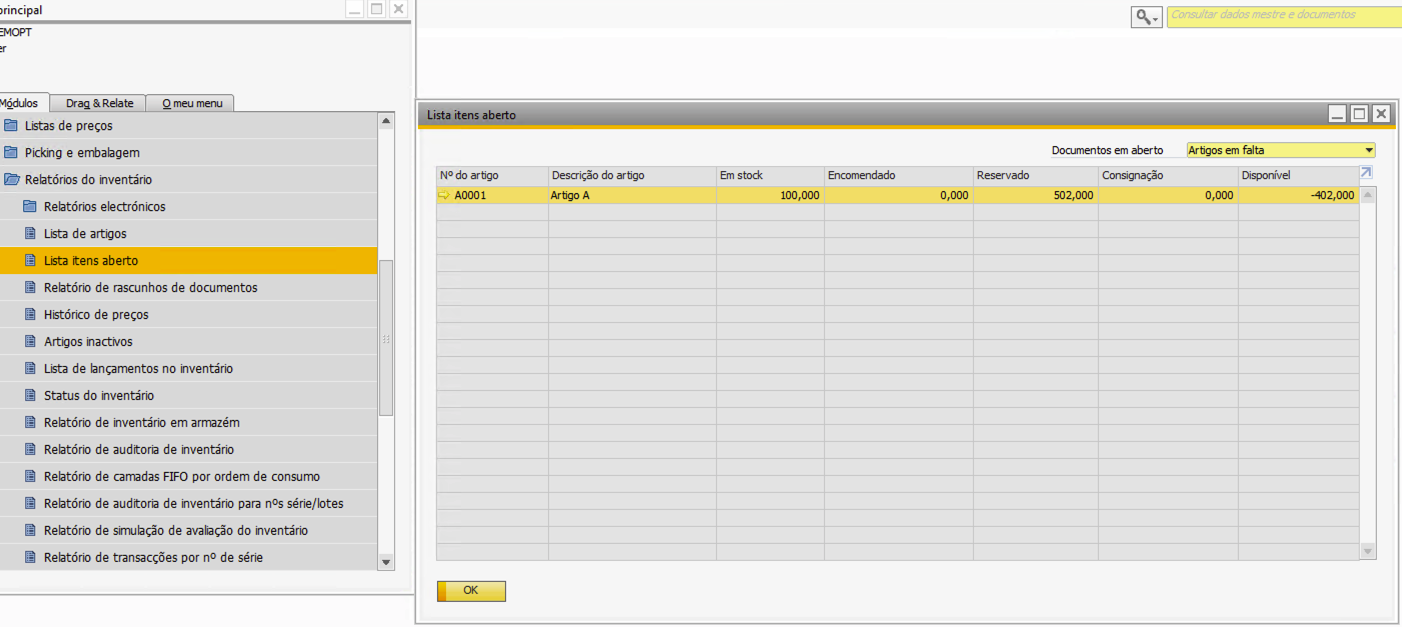The image size is (1402, 627).
Task: Click the expand table icon above the scrollbar
Action: click(1367, 173)
